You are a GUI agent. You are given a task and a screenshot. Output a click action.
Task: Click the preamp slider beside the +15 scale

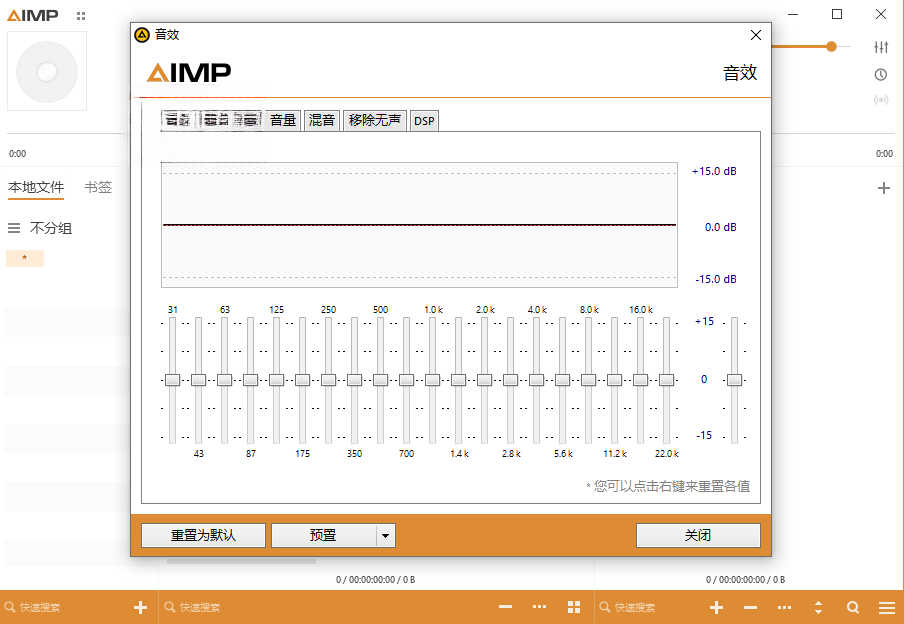tap(734, 379)
